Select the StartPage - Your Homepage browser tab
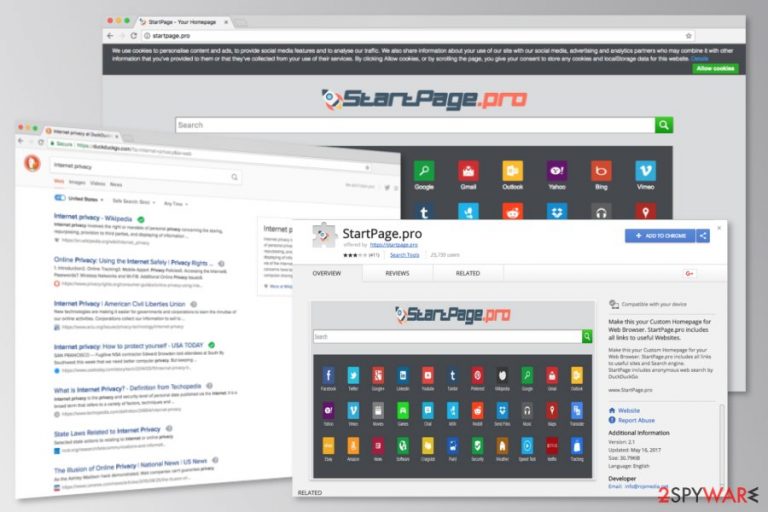The height and width of the screenshot is (512, 768). pos(182,22)
